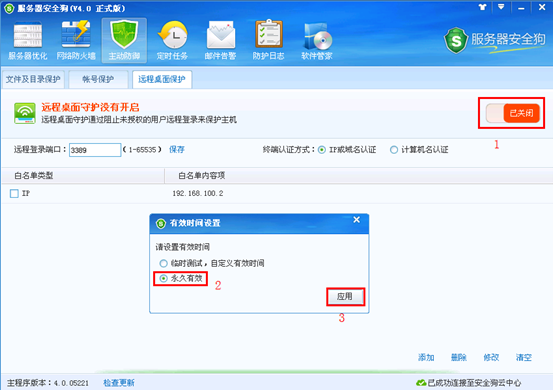Select 临时测试，自定义有效时间 radio option

pos(163,263)
